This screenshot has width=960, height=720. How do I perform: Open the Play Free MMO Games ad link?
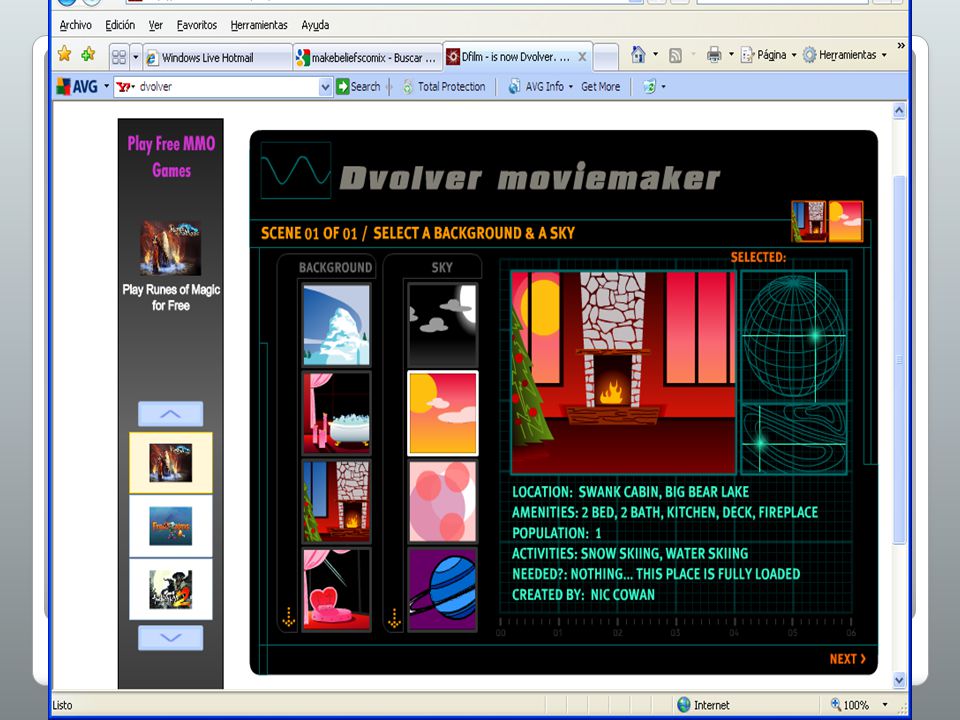pyautogui.click(x=171, y=157)
